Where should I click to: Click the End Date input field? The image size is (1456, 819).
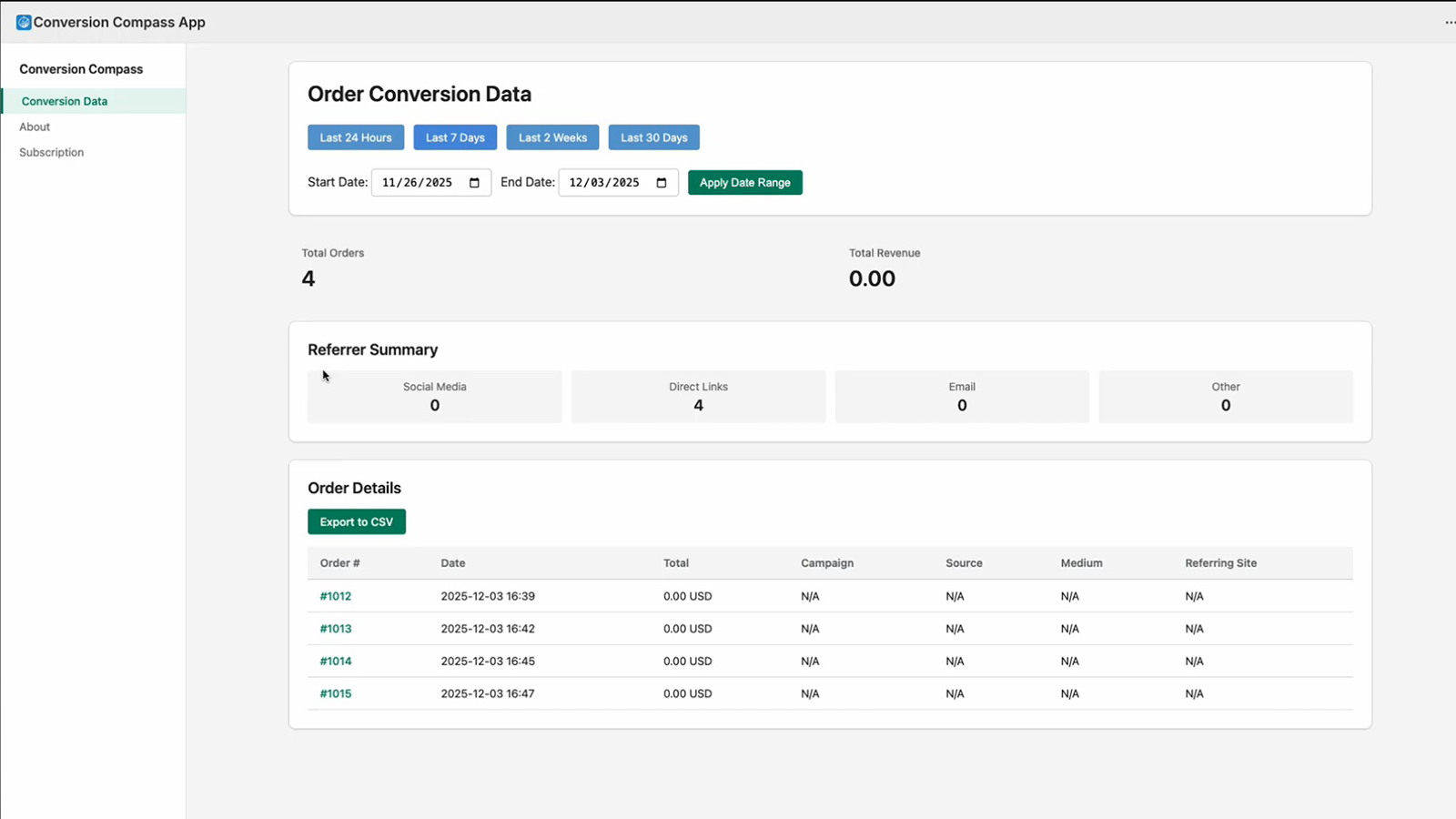click(x=605, y=183)
